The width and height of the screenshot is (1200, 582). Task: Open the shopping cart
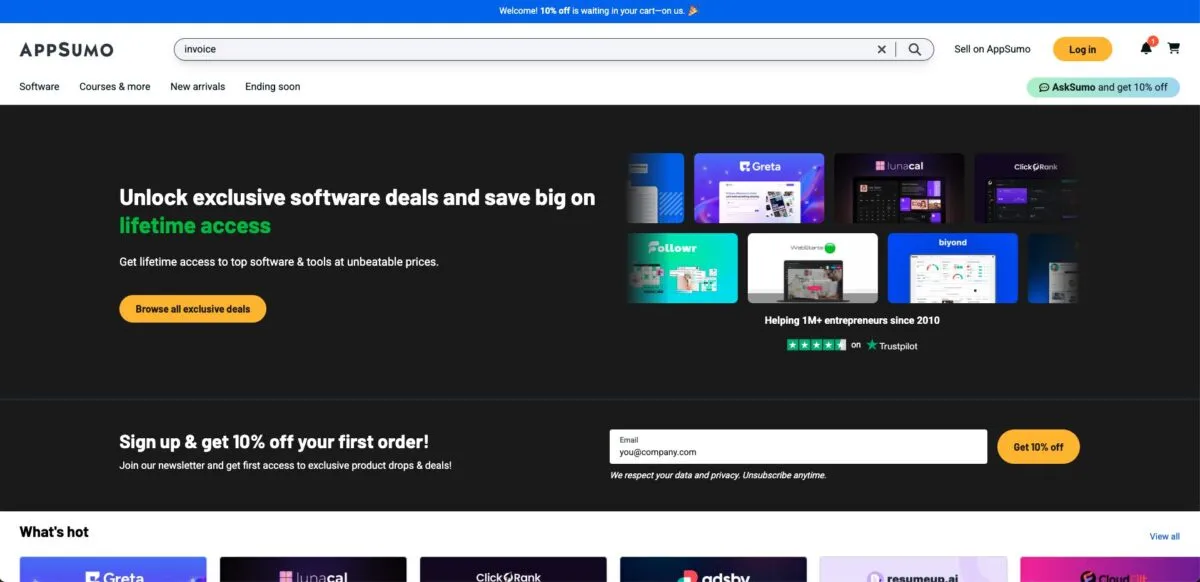point(1173,49)
